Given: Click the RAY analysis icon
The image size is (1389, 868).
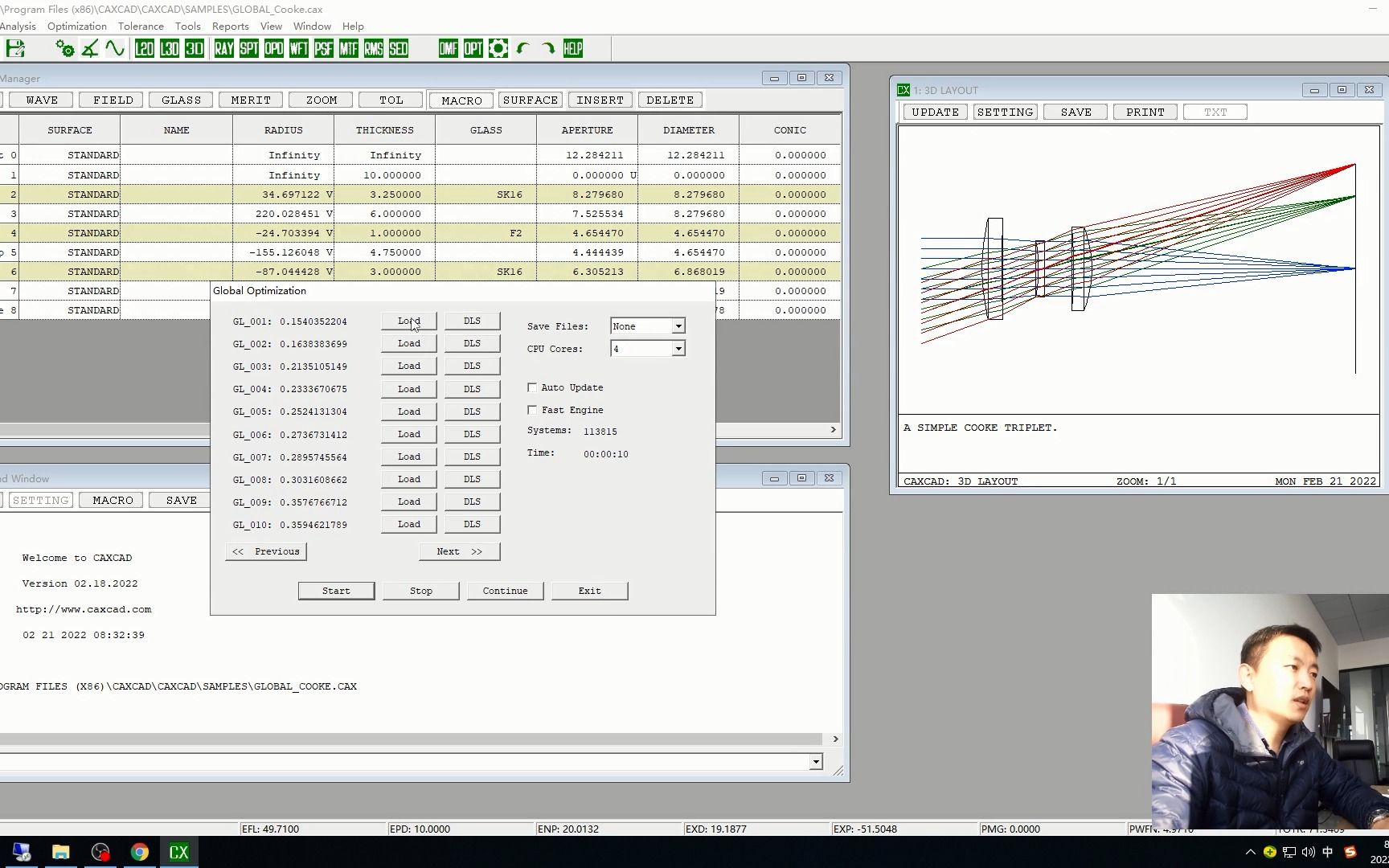Looking at the screenshot, I should 224,48.
